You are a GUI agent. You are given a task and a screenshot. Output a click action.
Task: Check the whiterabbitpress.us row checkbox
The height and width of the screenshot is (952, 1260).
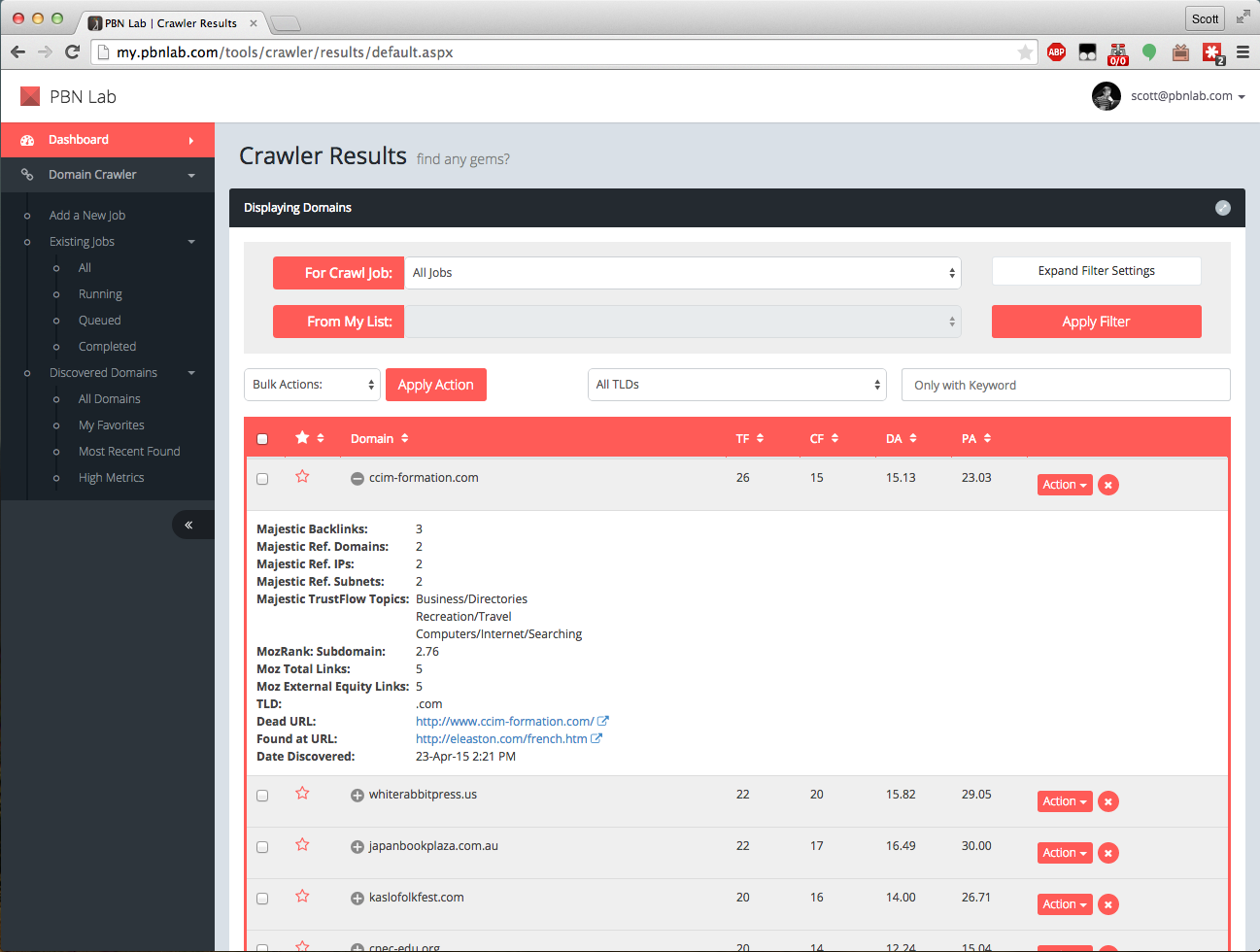coord(262,796)
